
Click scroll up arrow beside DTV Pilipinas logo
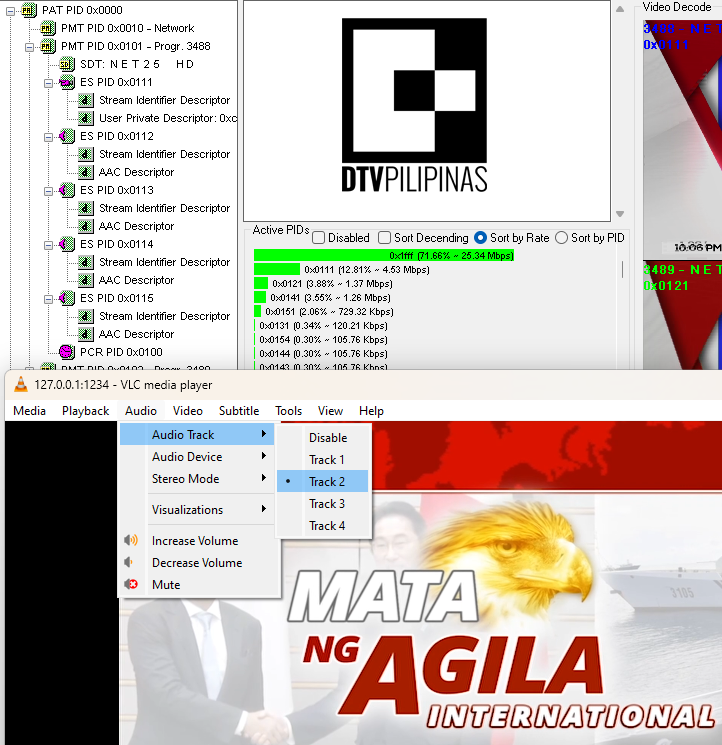point(620,9)
